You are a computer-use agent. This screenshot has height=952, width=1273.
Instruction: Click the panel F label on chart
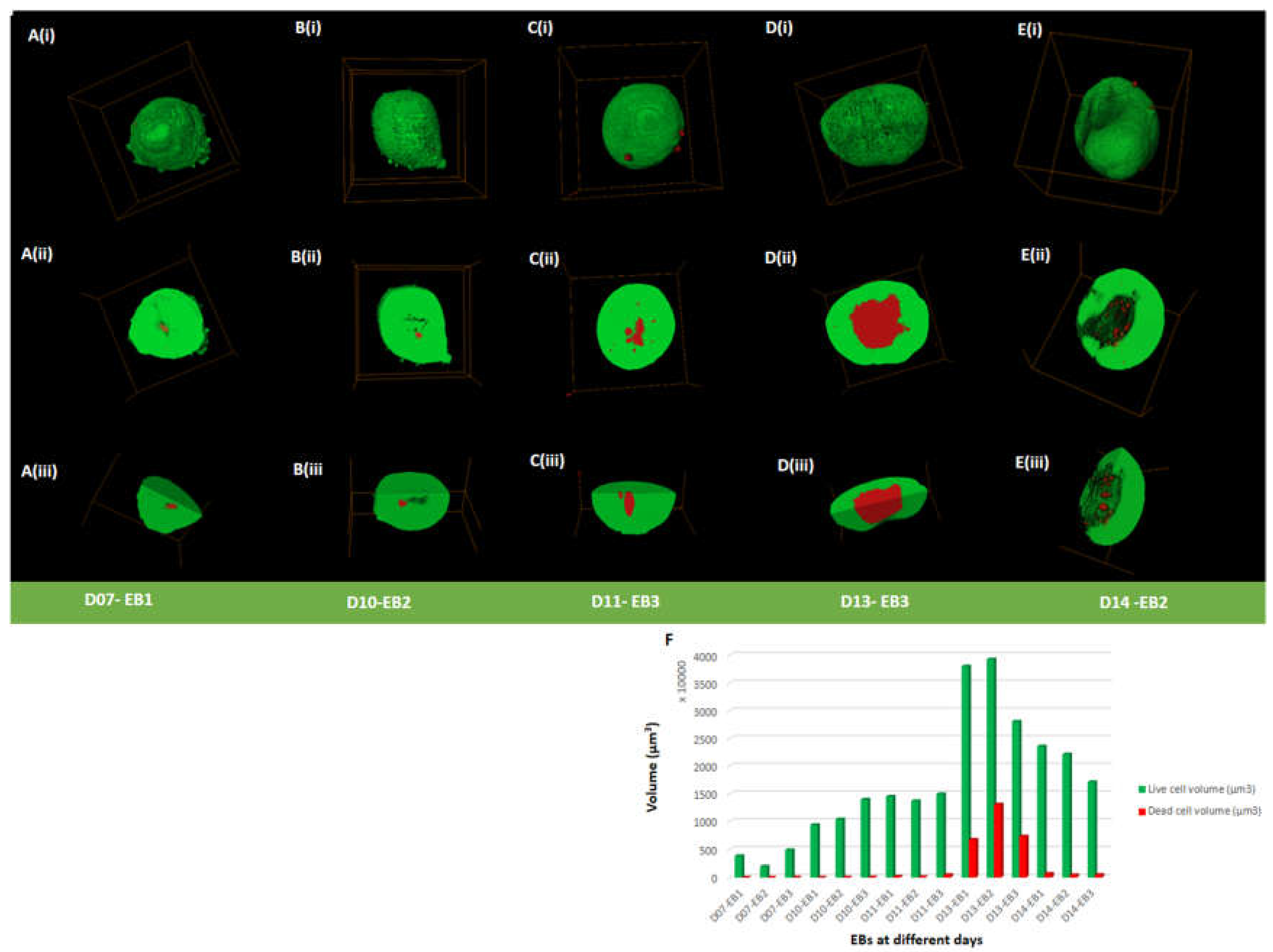[x=669, y=640]
